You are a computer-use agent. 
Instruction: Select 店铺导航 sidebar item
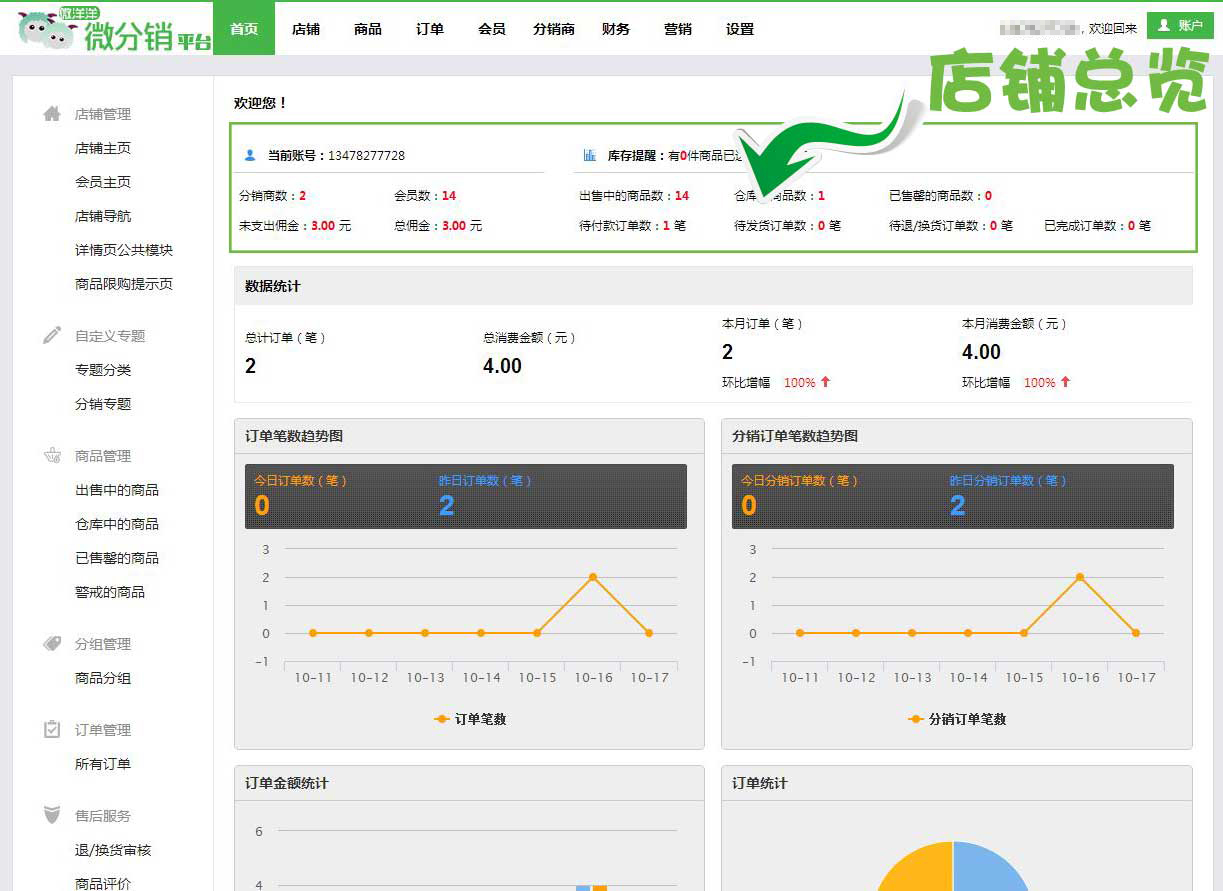pos(103,216)
